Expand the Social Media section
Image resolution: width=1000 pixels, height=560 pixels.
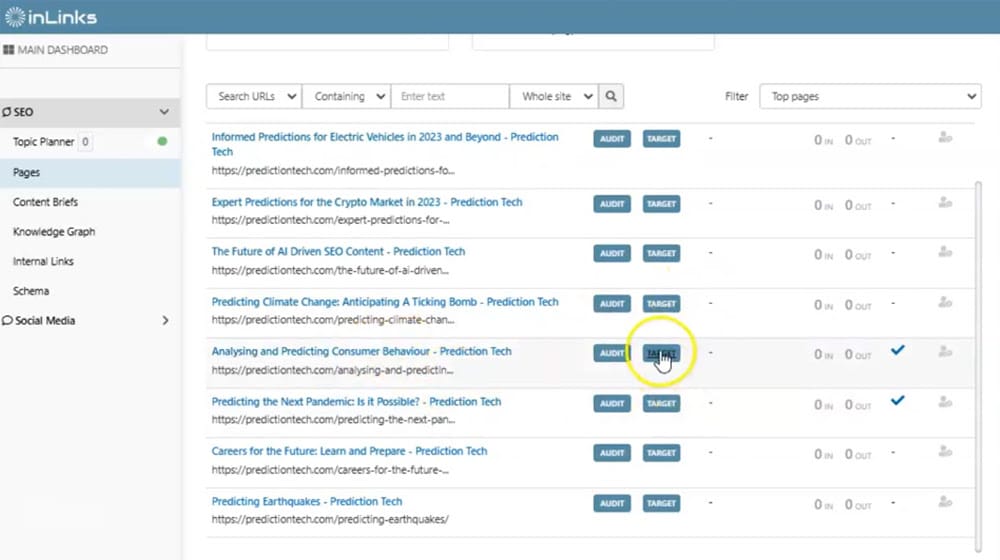pyautogui.click(x=165, y=320)
